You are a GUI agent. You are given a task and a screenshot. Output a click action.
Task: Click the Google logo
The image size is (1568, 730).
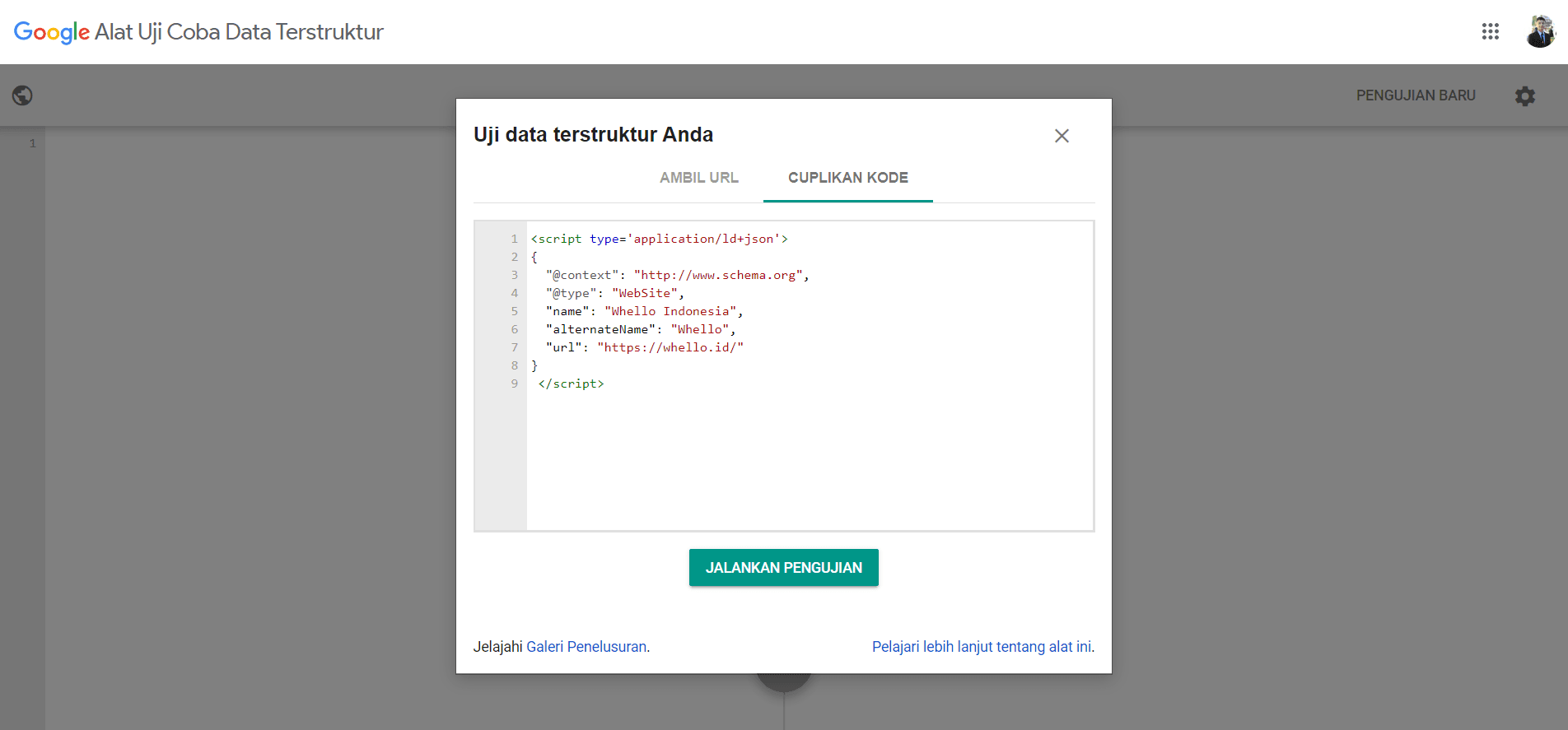click(x=51, y=32)
